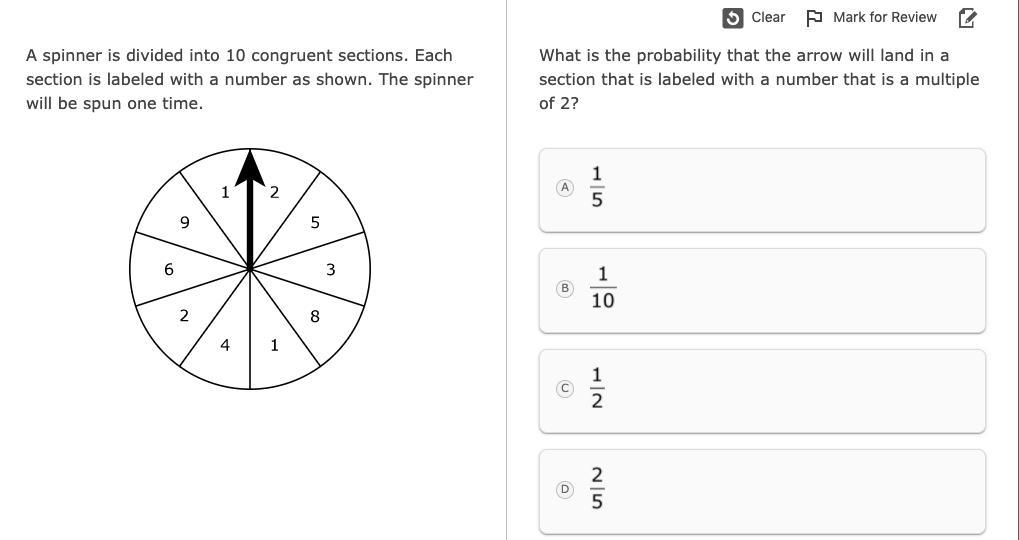Click the probability question text
The image size is (1019, 540).
(x=759, y=79)
